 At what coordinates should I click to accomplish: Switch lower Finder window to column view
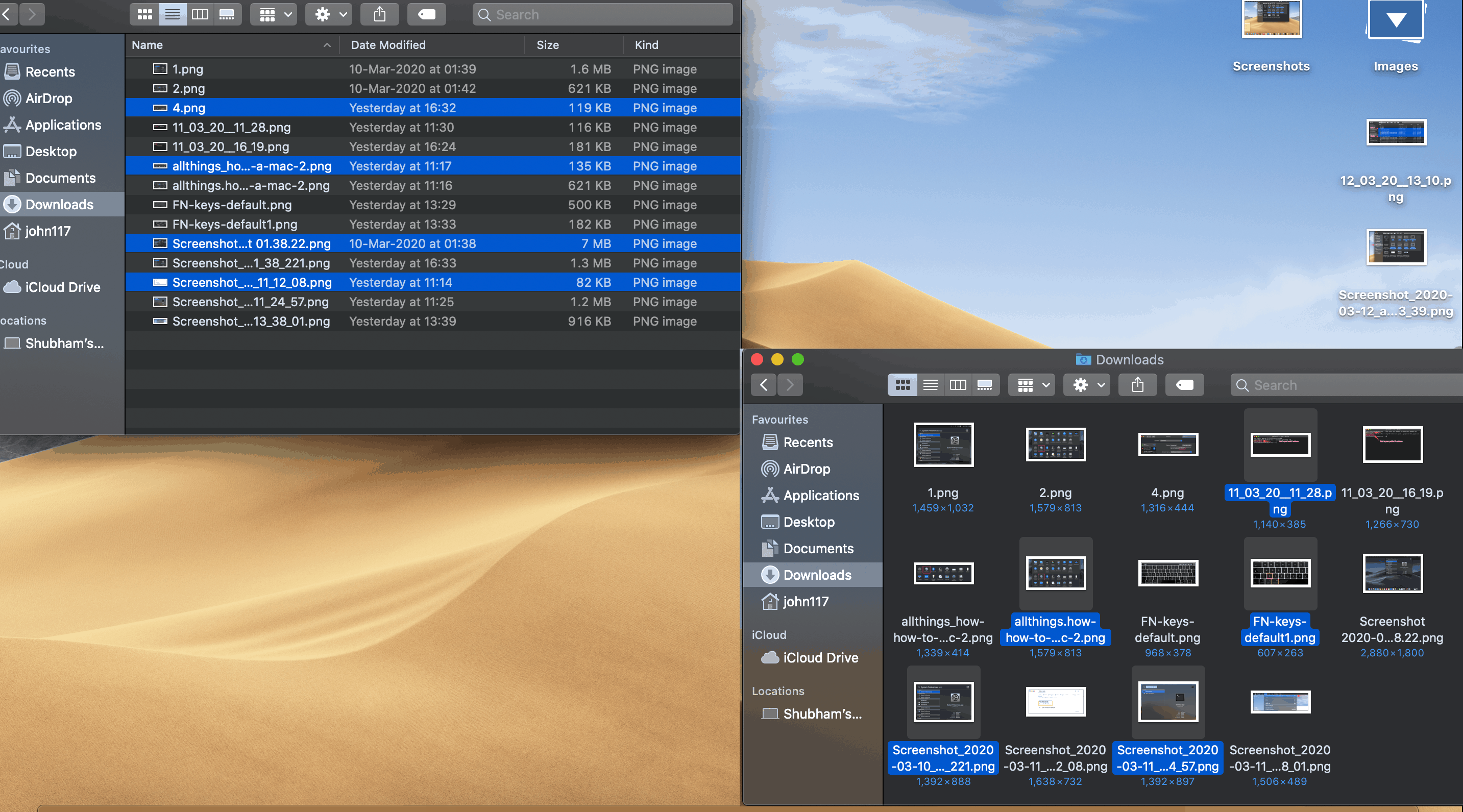[958, 385]
